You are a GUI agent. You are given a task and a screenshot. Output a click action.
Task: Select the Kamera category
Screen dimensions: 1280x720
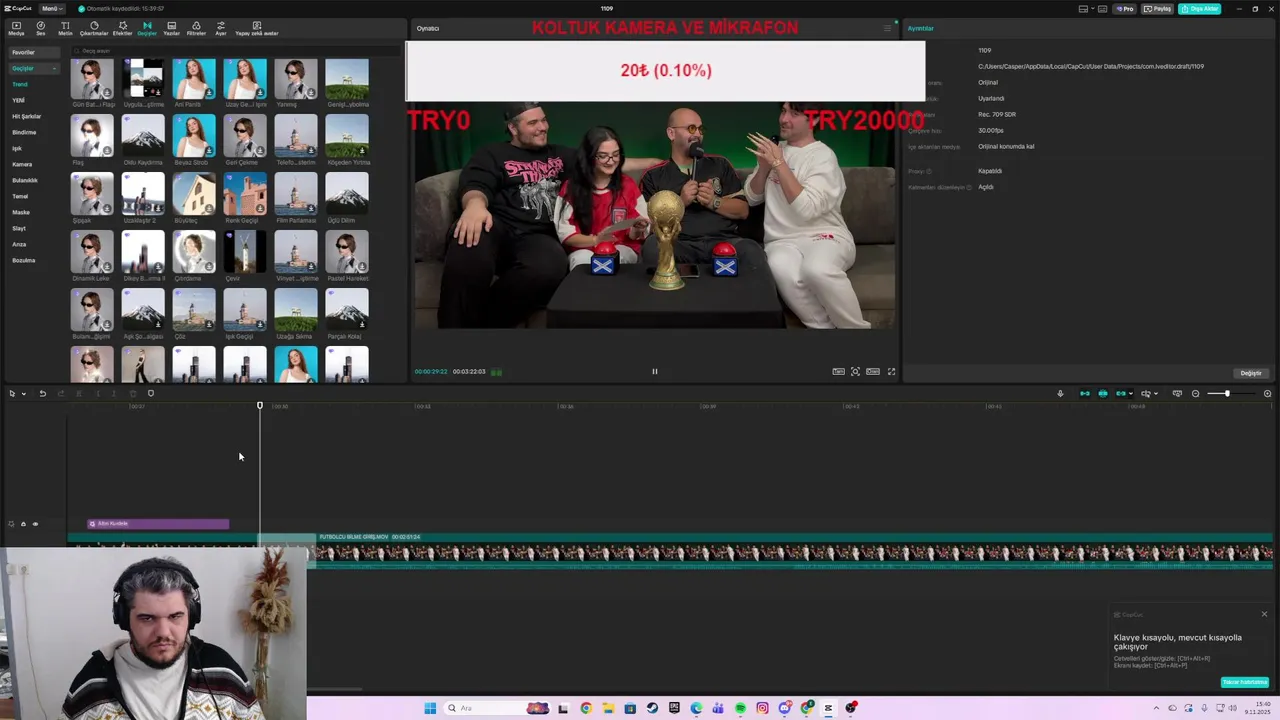tap(22, 164)
